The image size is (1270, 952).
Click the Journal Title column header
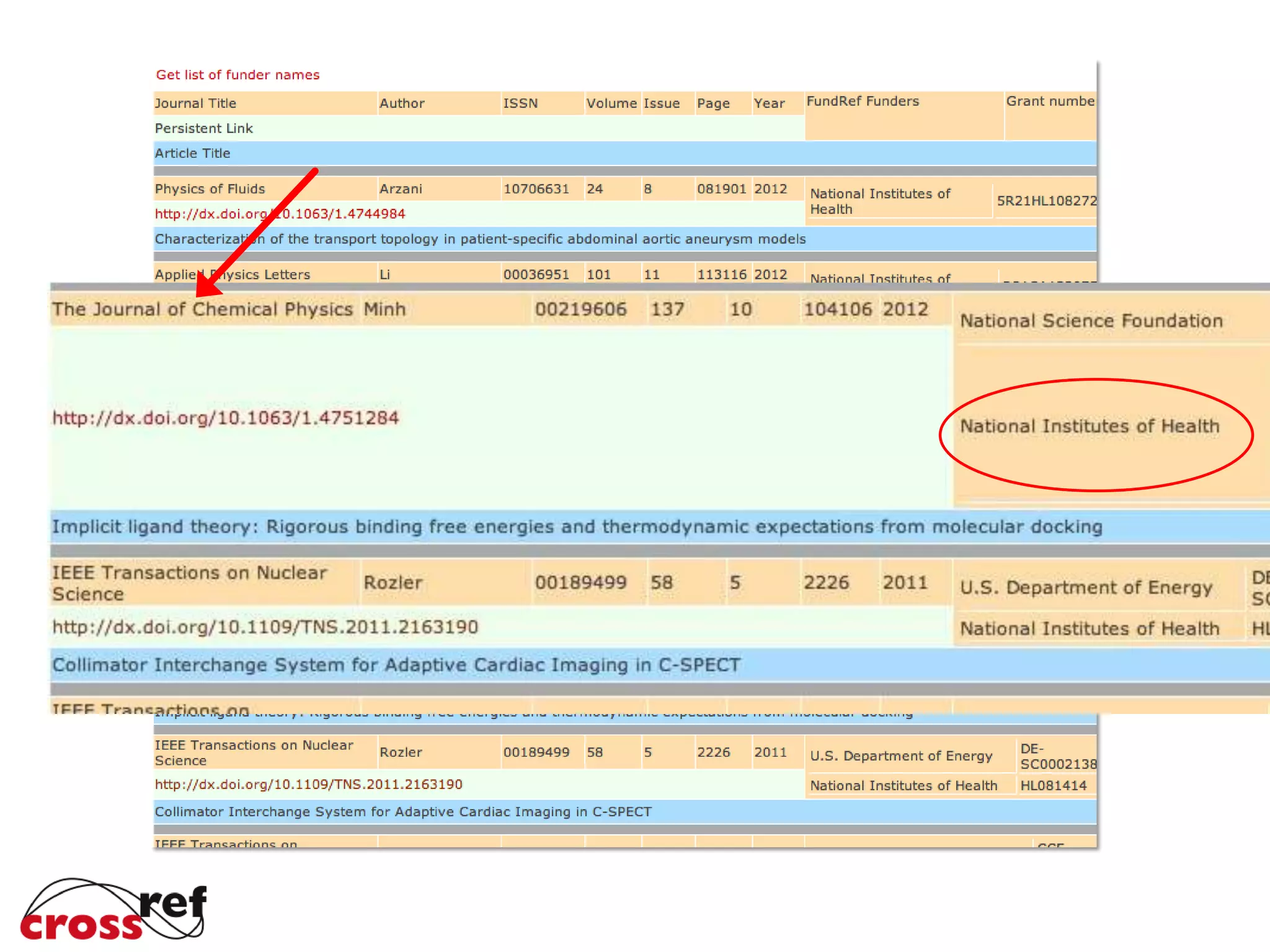point(195,104)
